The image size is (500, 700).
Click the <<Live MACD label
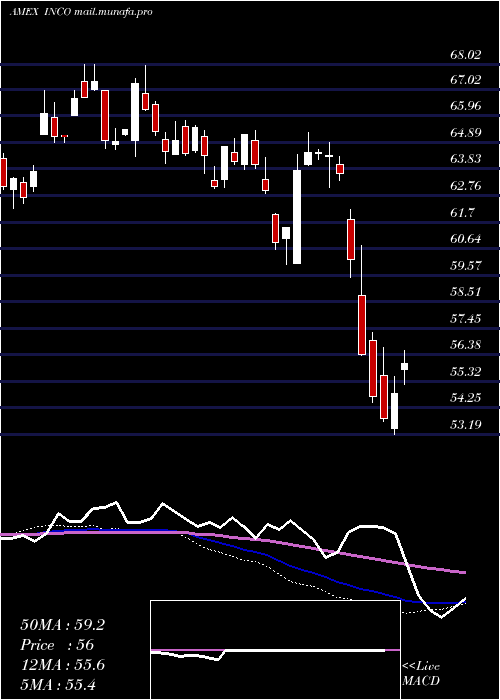click(421, 673)
